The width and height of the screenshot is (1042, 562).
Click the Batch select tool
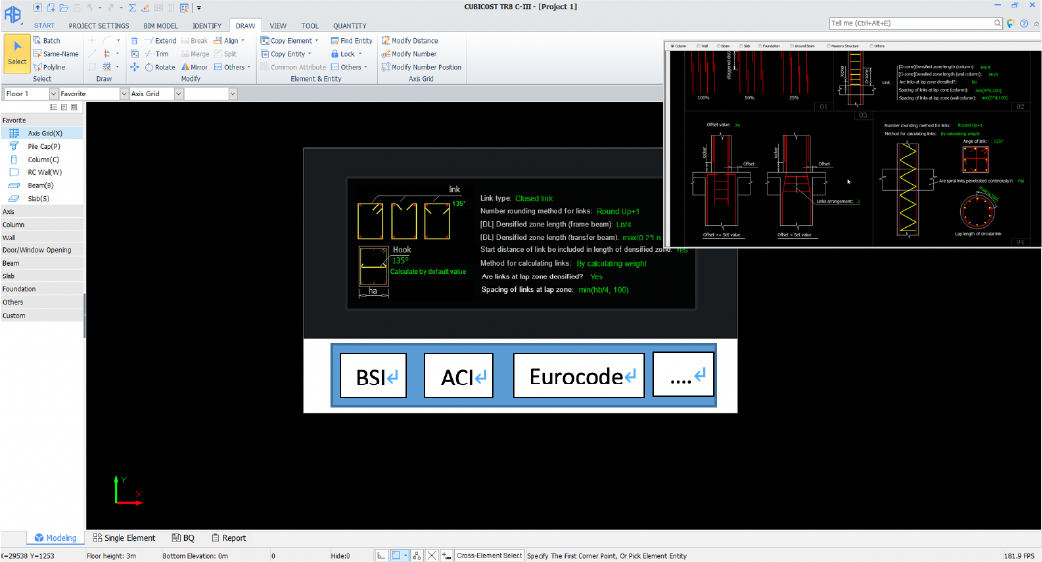coord(46,41)
